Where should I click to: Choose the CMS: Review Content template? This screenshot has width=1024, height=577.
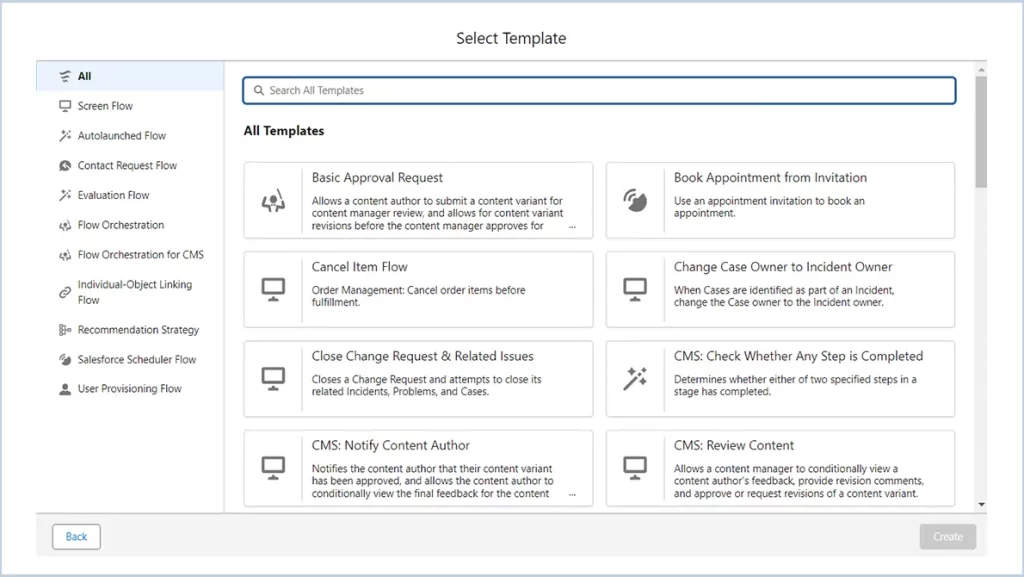click(780, 469)
